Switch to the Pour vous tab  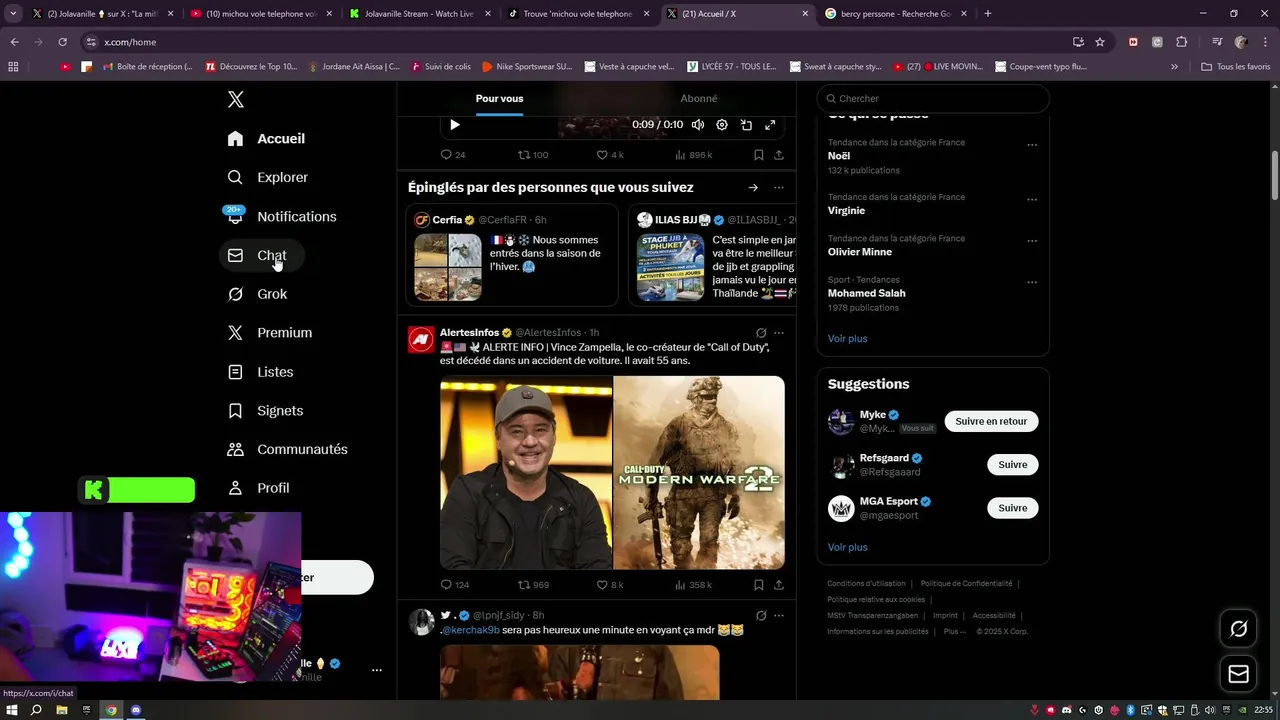click(x=499, y=98)
